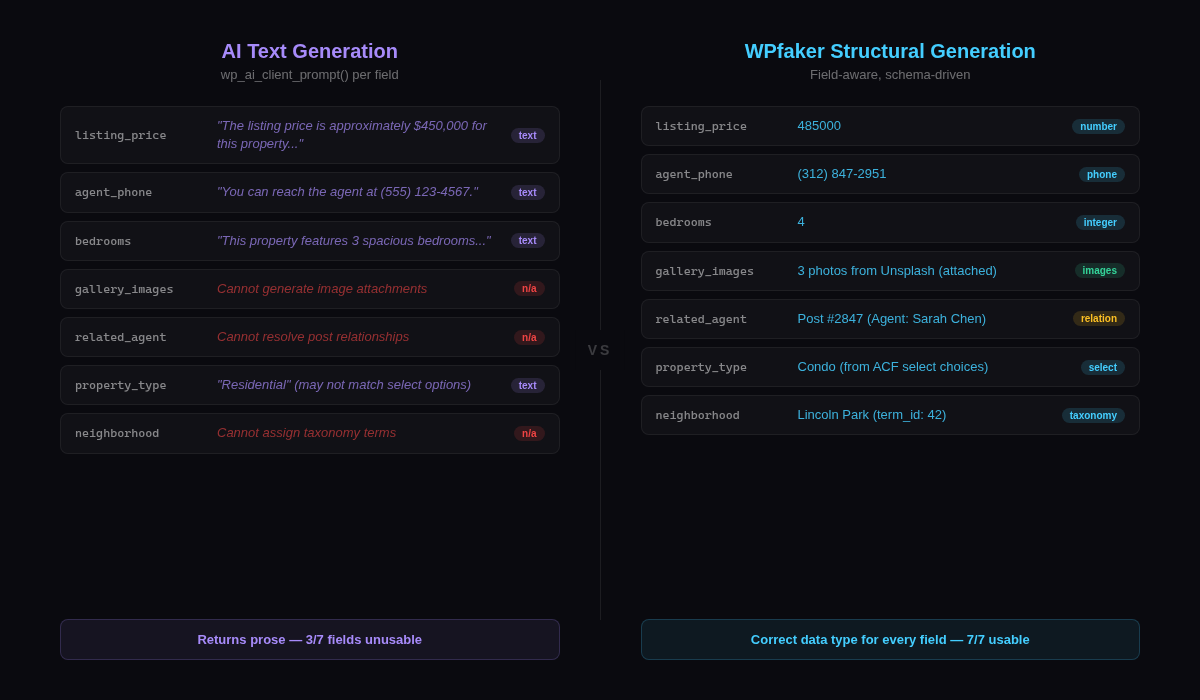
Task: Click 'Cannot generate image attachments' message
Action: [322, 289]
